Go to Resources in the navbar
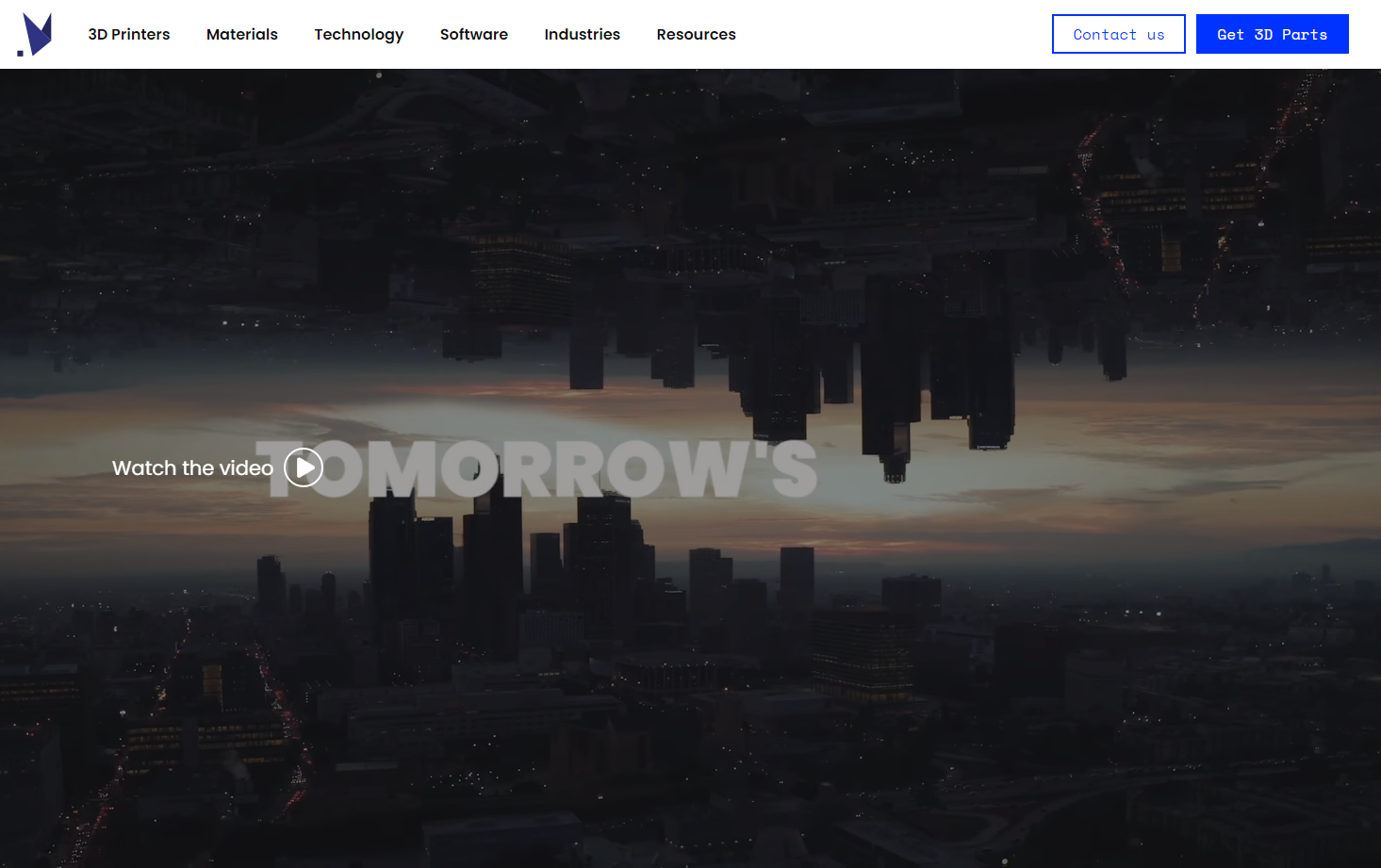 (x=696, y=35)
